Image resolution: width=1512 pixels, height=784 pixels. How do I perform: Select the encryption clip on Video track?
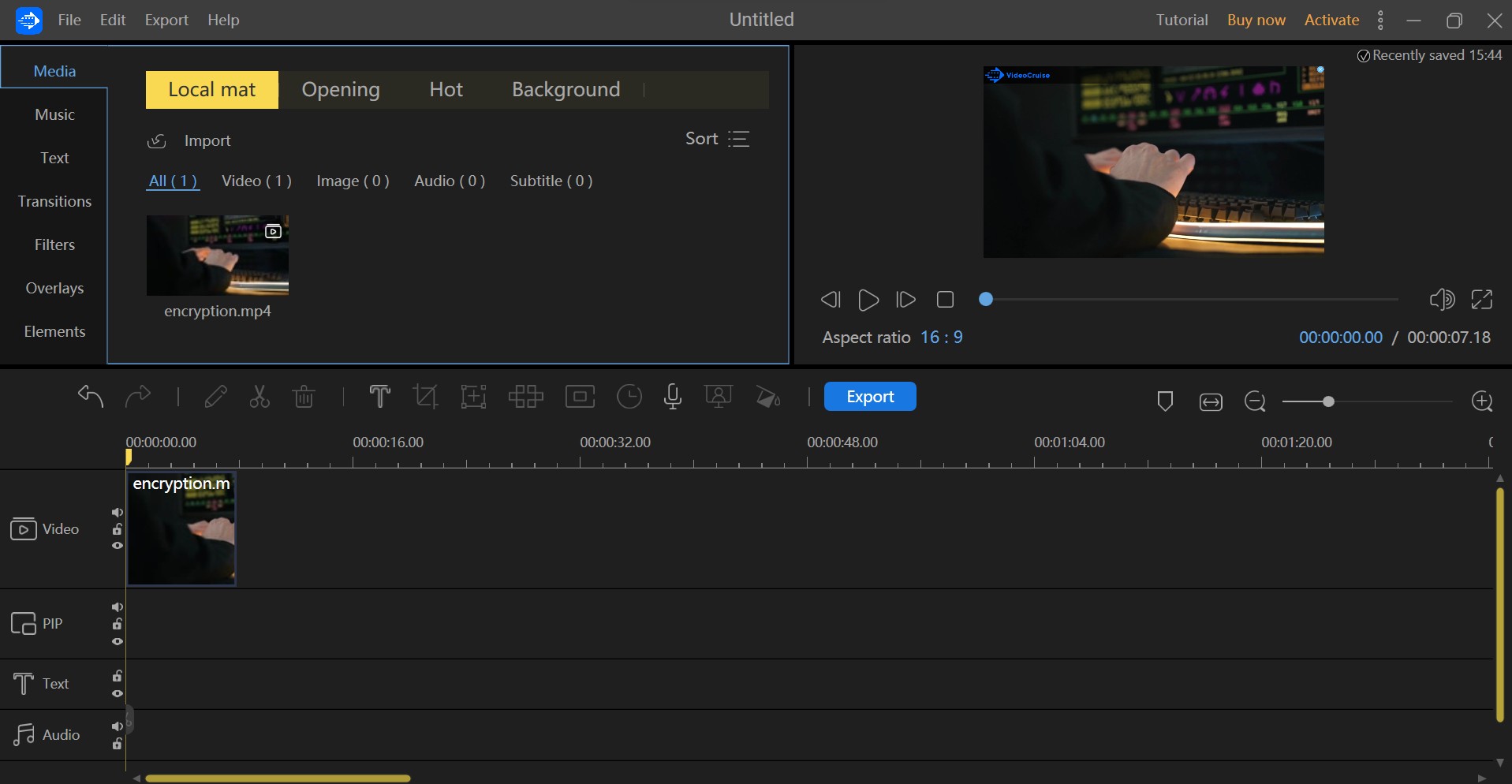[181, 528]
